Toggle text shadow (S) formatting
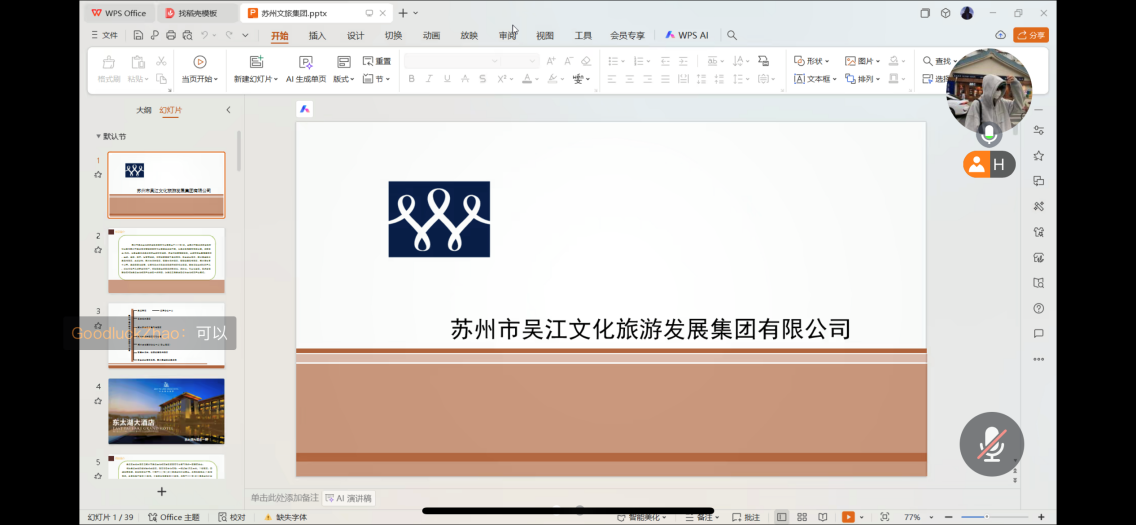1136x525 pixels. pyautogui.click(x=483, y=79)
